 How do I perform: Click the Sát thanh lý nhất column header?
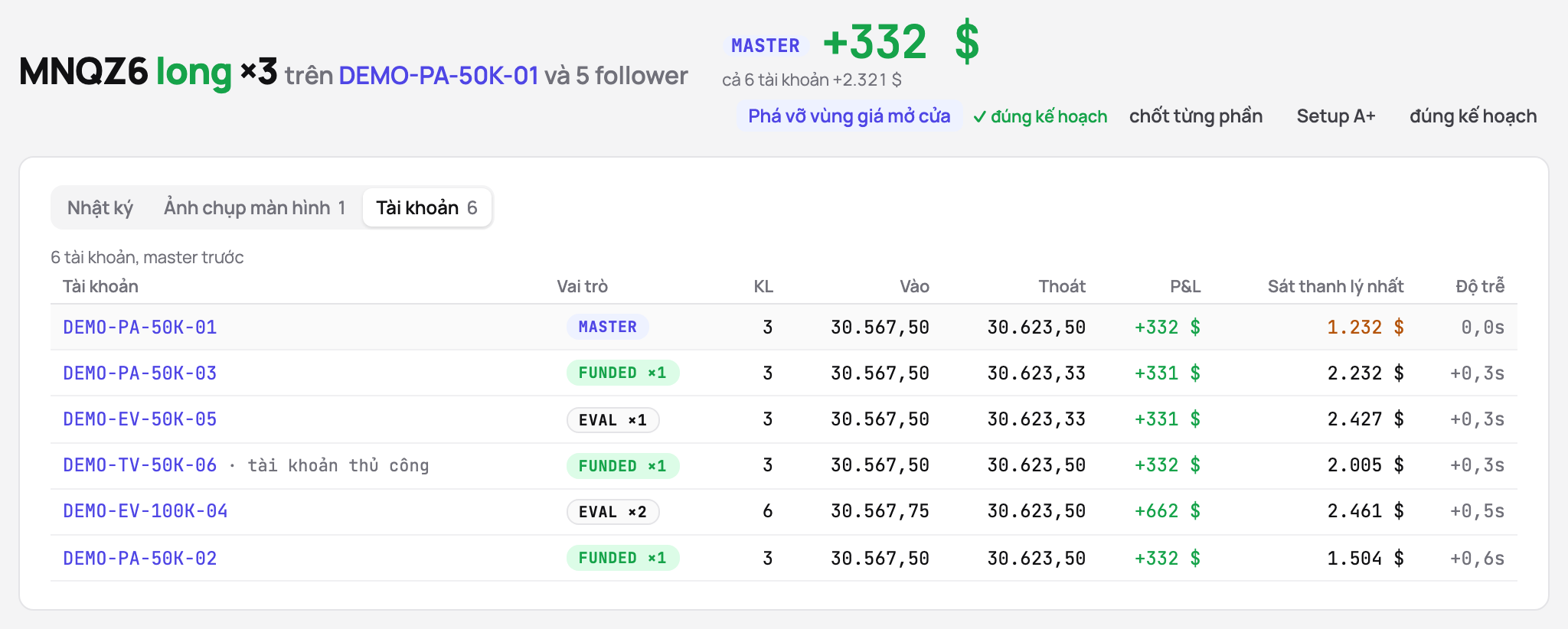point(1335,286)
